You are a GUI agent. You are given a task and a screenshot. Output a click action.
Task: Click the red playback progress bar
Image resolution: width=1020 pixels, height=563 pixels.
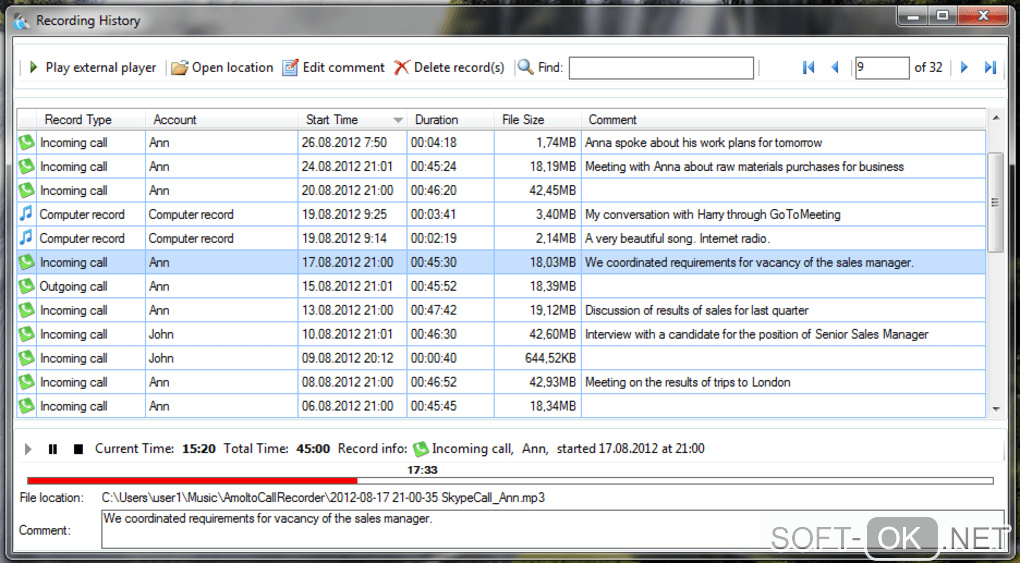point(193,481)
